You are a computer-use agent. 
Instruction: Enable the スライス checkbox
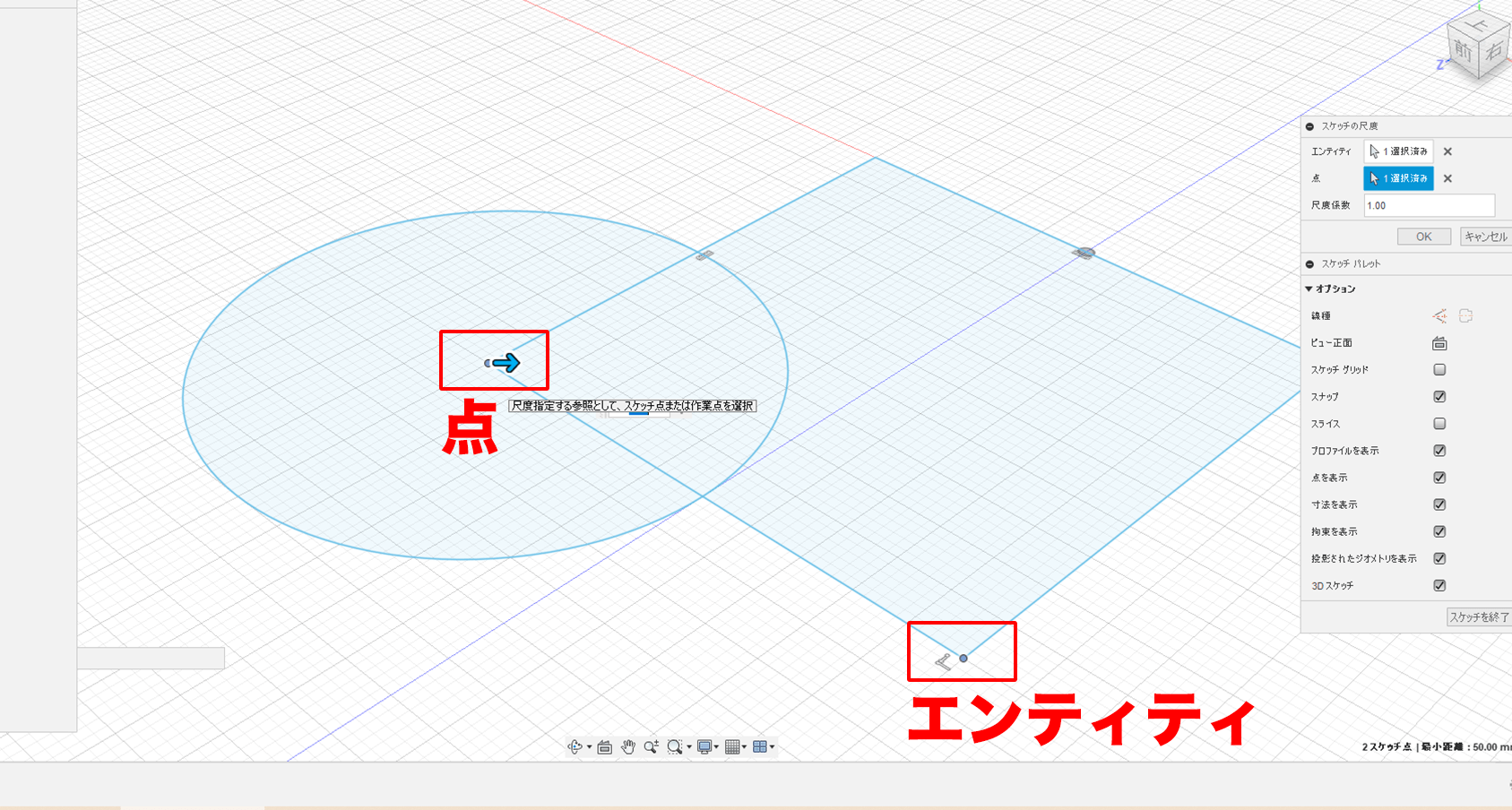pyautogui.click(x=1439, y=424)
